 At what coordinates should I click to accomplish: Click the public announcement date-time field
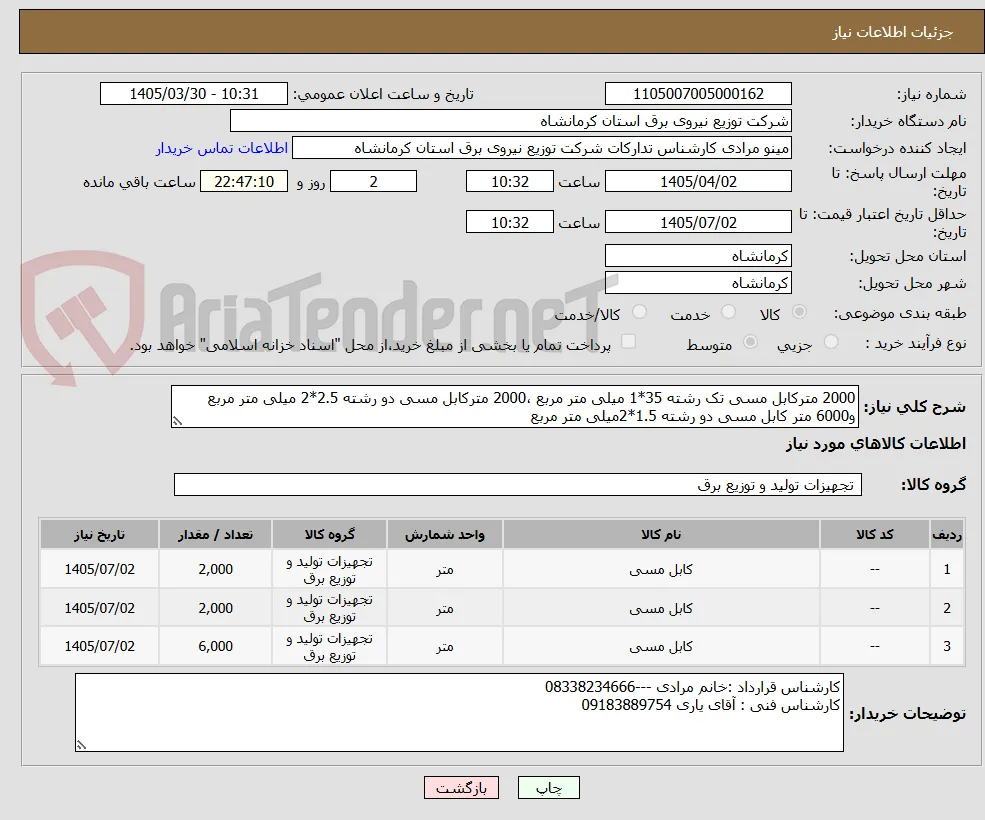(x=193, y=94)
